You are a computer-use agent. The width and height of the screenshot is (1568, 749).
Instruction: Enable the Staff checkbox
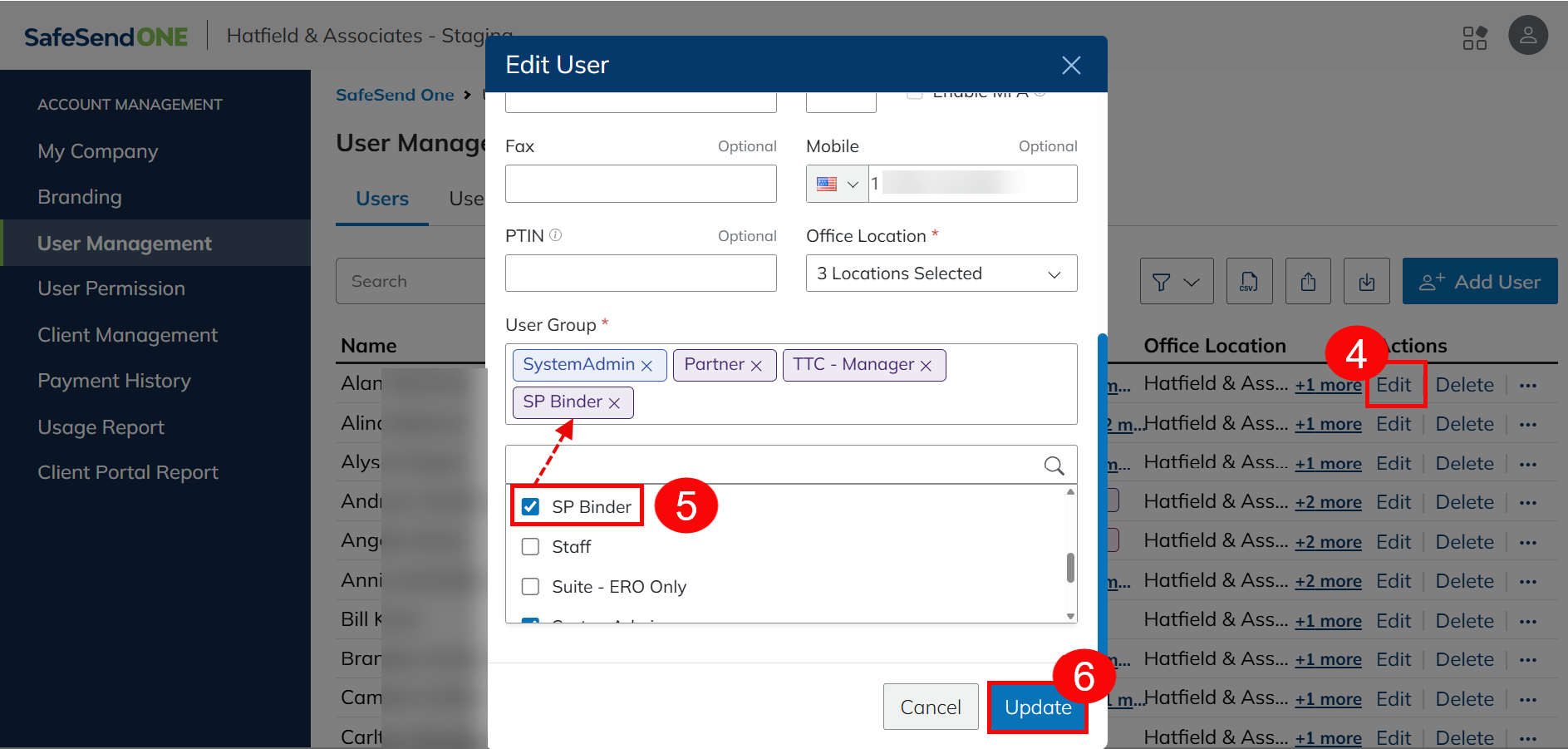tap(530, 546)
